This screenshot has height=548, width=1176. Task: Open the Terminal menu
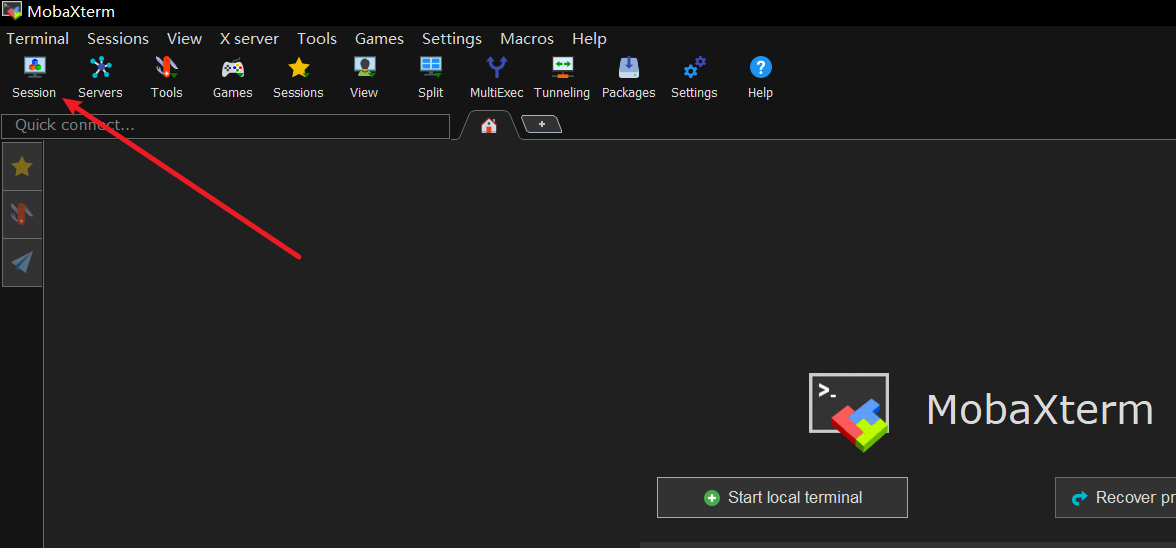point(38,38)
